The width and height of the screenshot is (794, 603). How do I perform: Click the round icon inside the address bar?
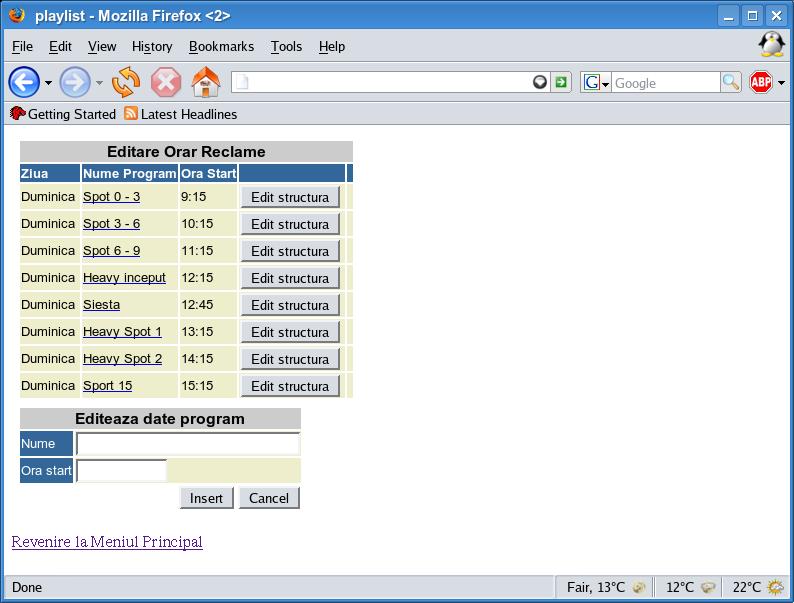540,82
